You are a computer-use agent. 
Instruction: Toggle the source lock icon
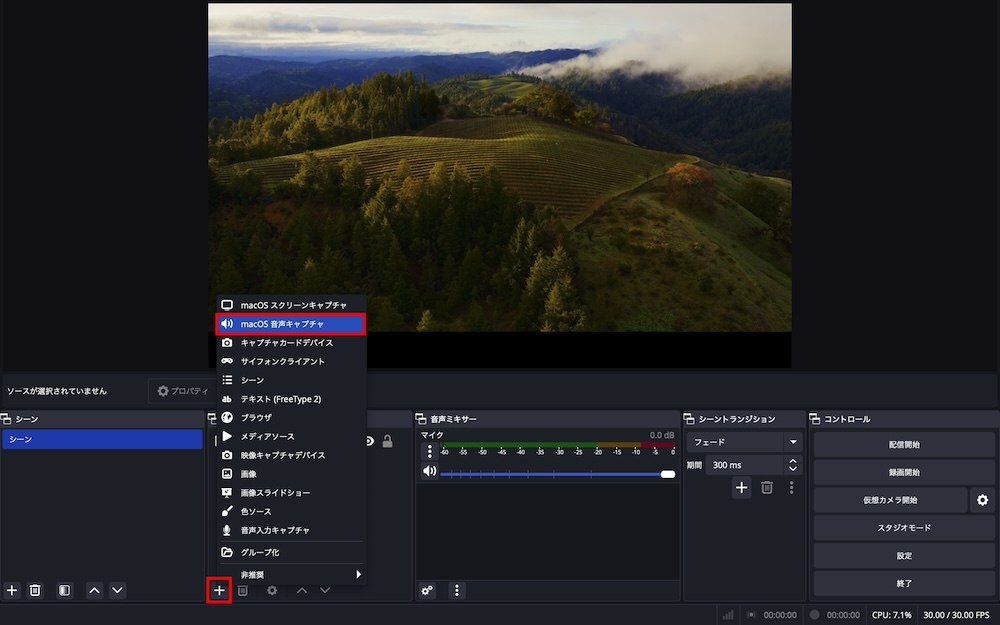click(387, 441)
